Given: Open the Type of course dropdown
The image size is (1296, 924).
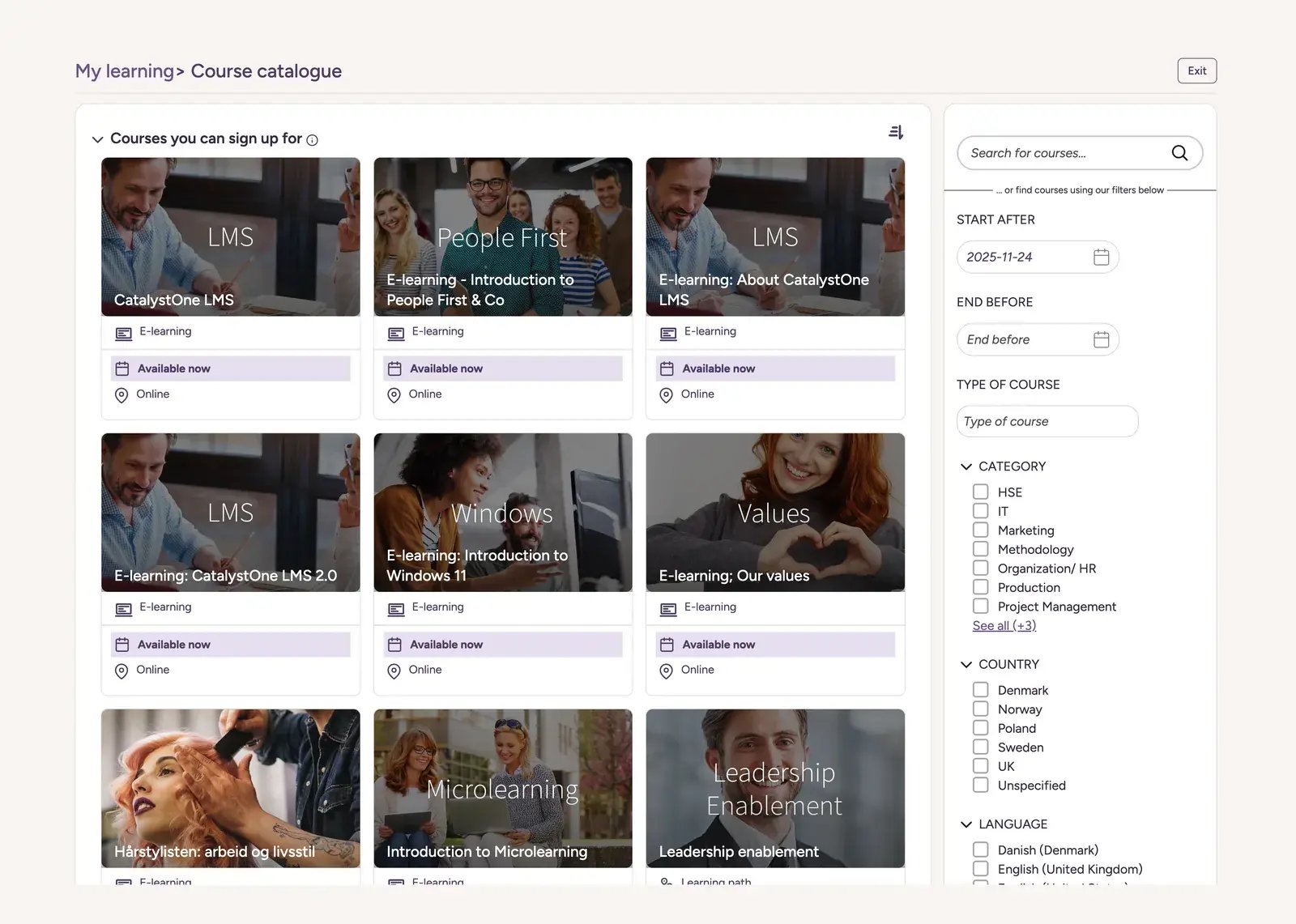Looking at the screenshot, I should [x=1047, y=421].
